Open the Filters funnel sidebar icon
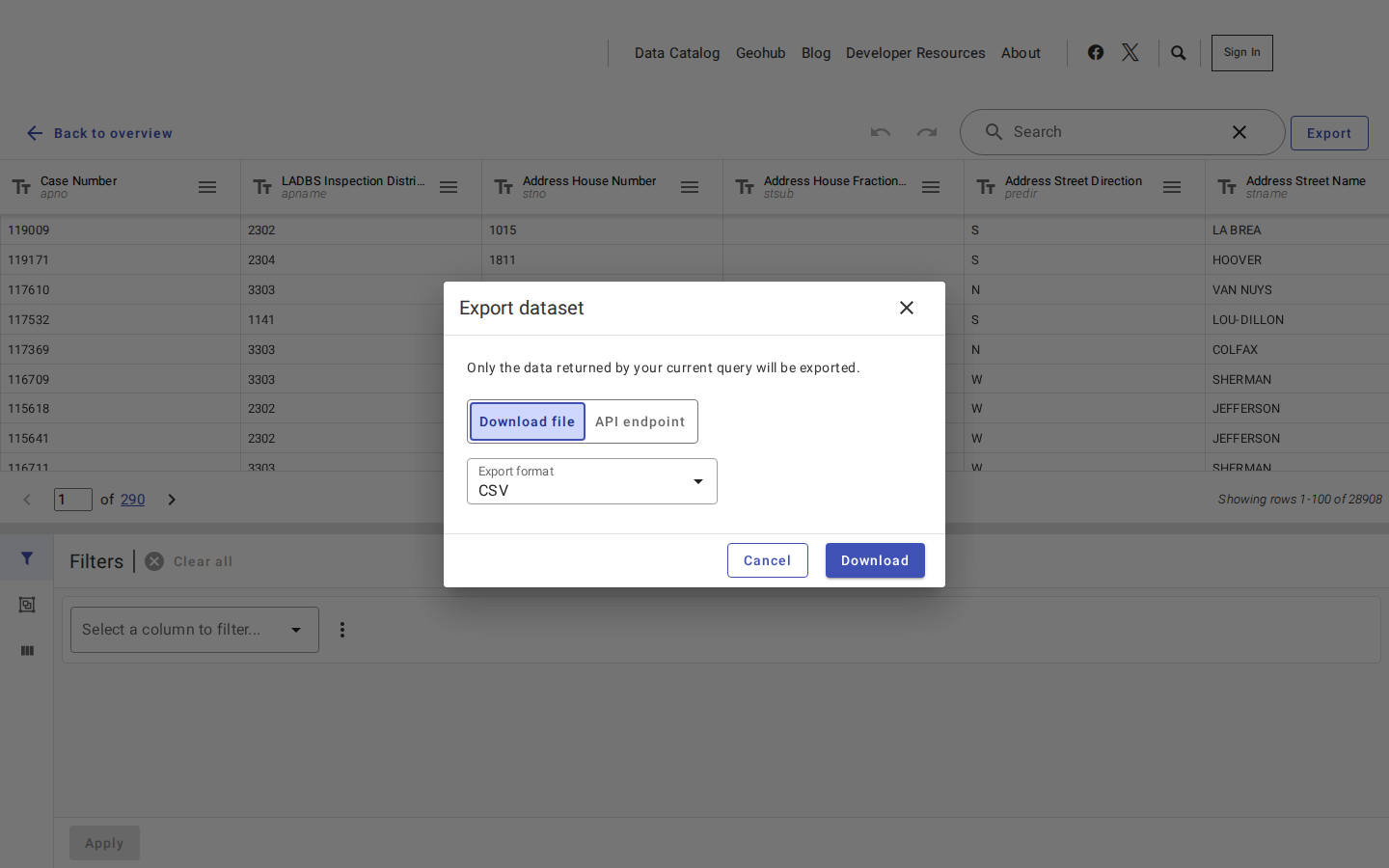The image size is (1389, 868). [x=27, y=558]
